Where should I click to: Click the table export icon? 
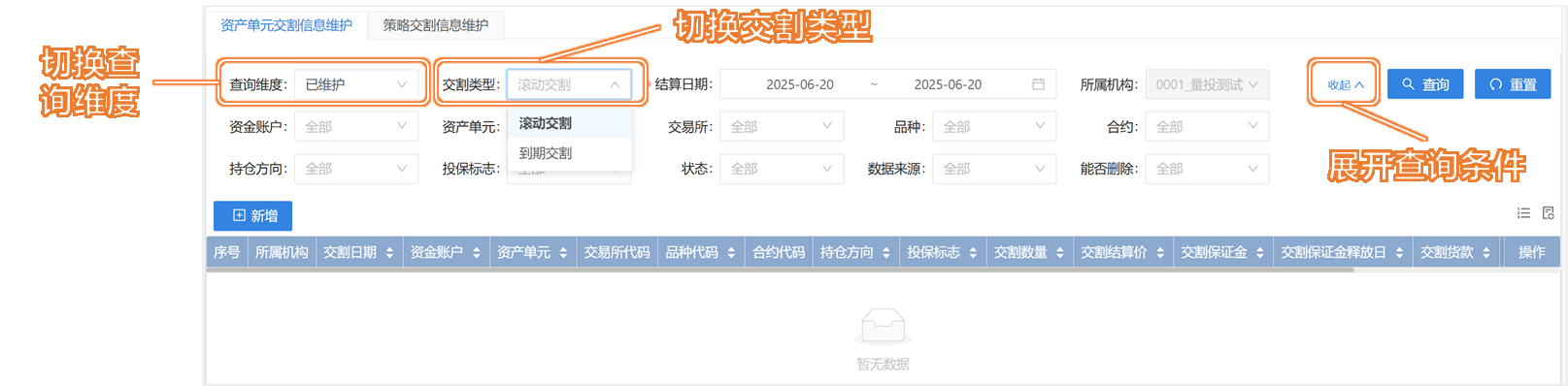1548,213
